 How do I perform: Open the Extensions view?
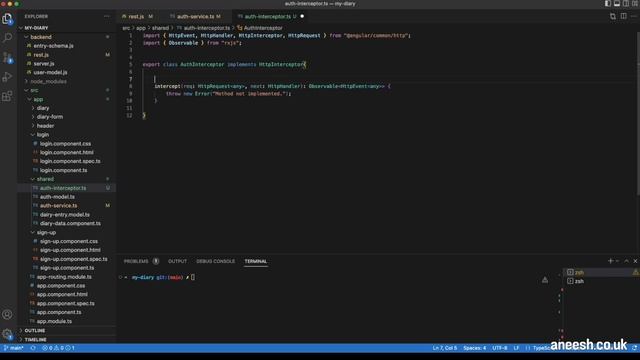pos(7,96)
